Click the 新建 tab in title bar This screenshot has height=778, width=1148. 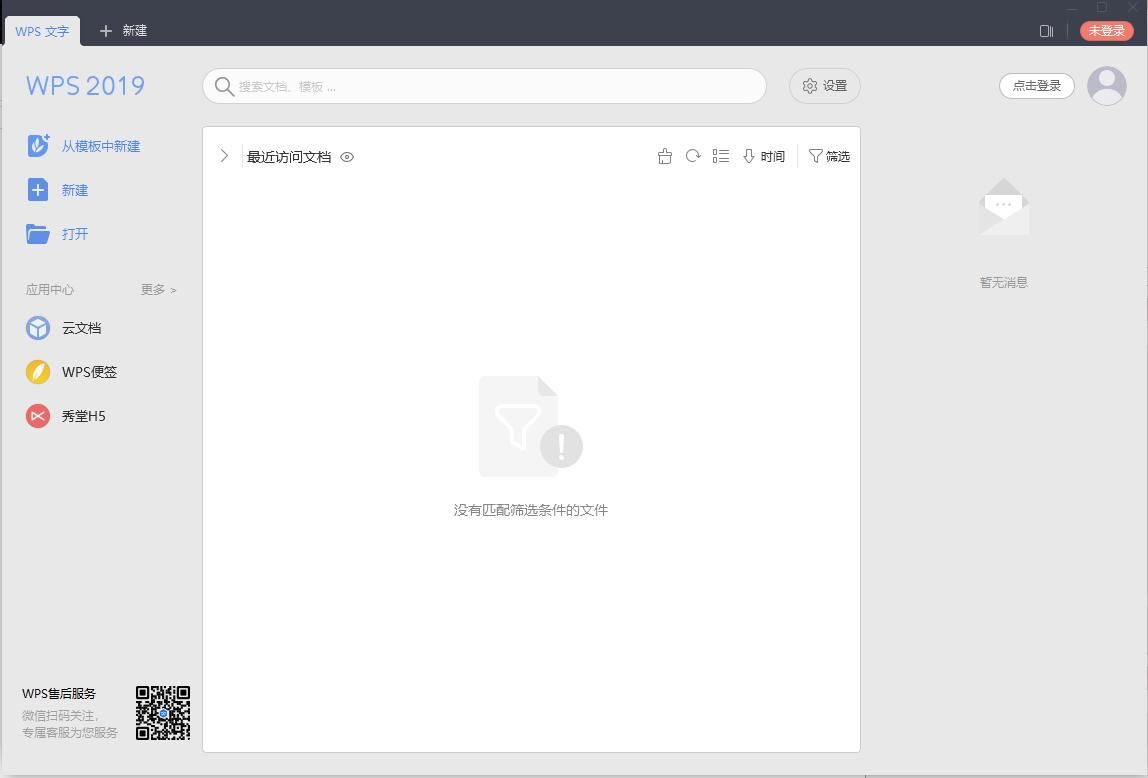[124, 31]
